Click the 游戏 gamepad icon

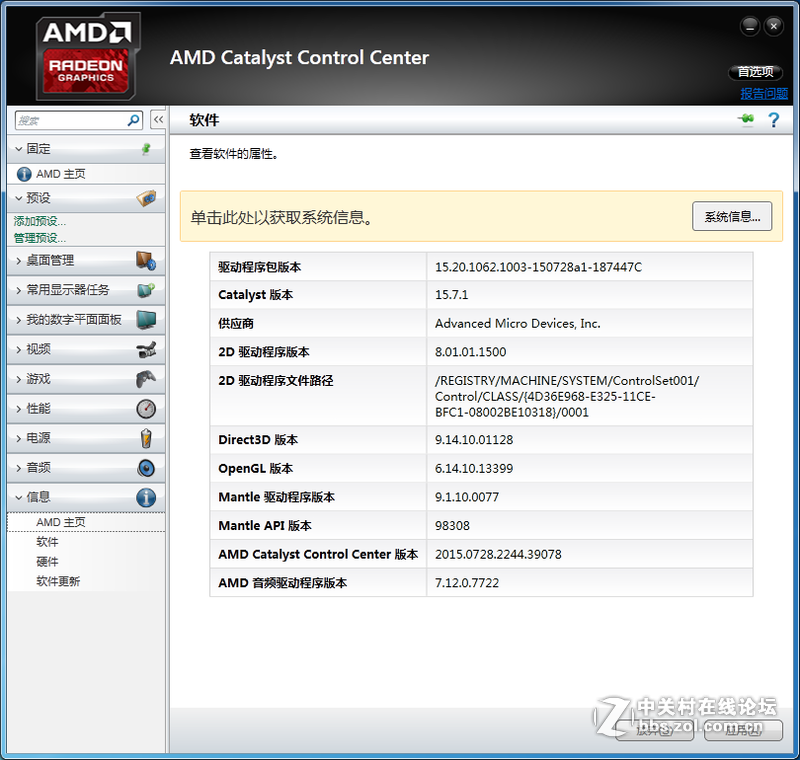(x=146, y=379)
